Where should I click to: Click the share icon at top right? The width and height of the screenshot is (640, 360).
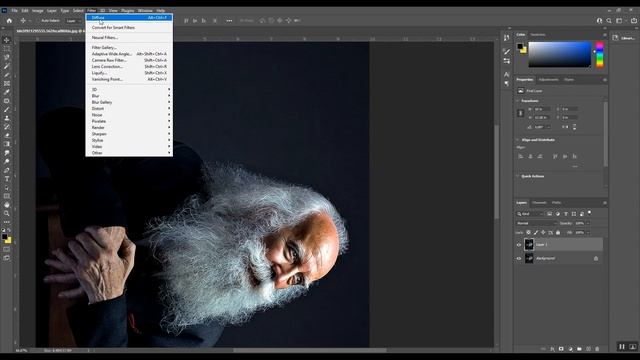click(x=634, y=20)
